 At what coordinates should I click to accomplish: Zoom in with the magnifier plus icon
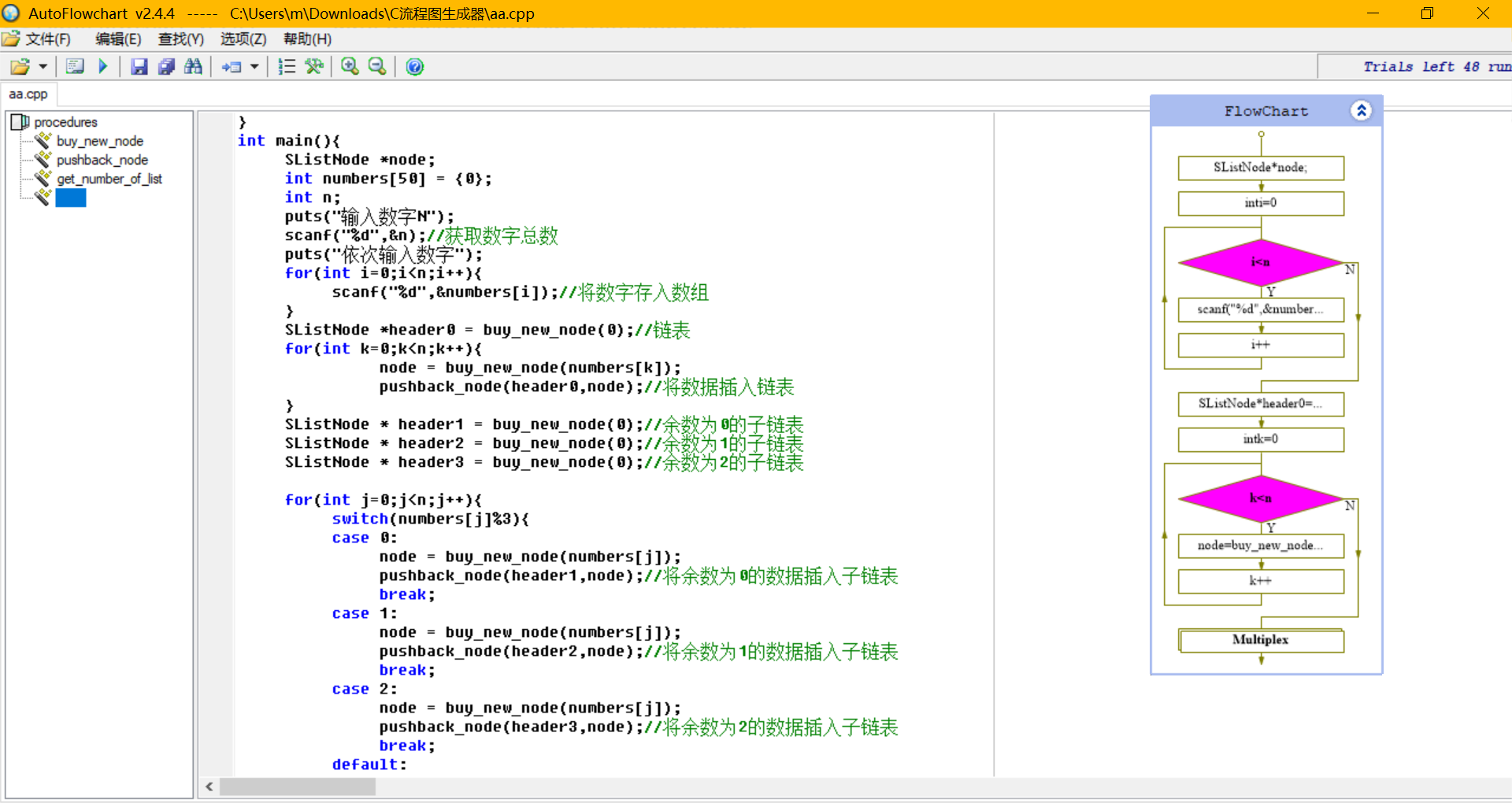(x=350, y=67)
